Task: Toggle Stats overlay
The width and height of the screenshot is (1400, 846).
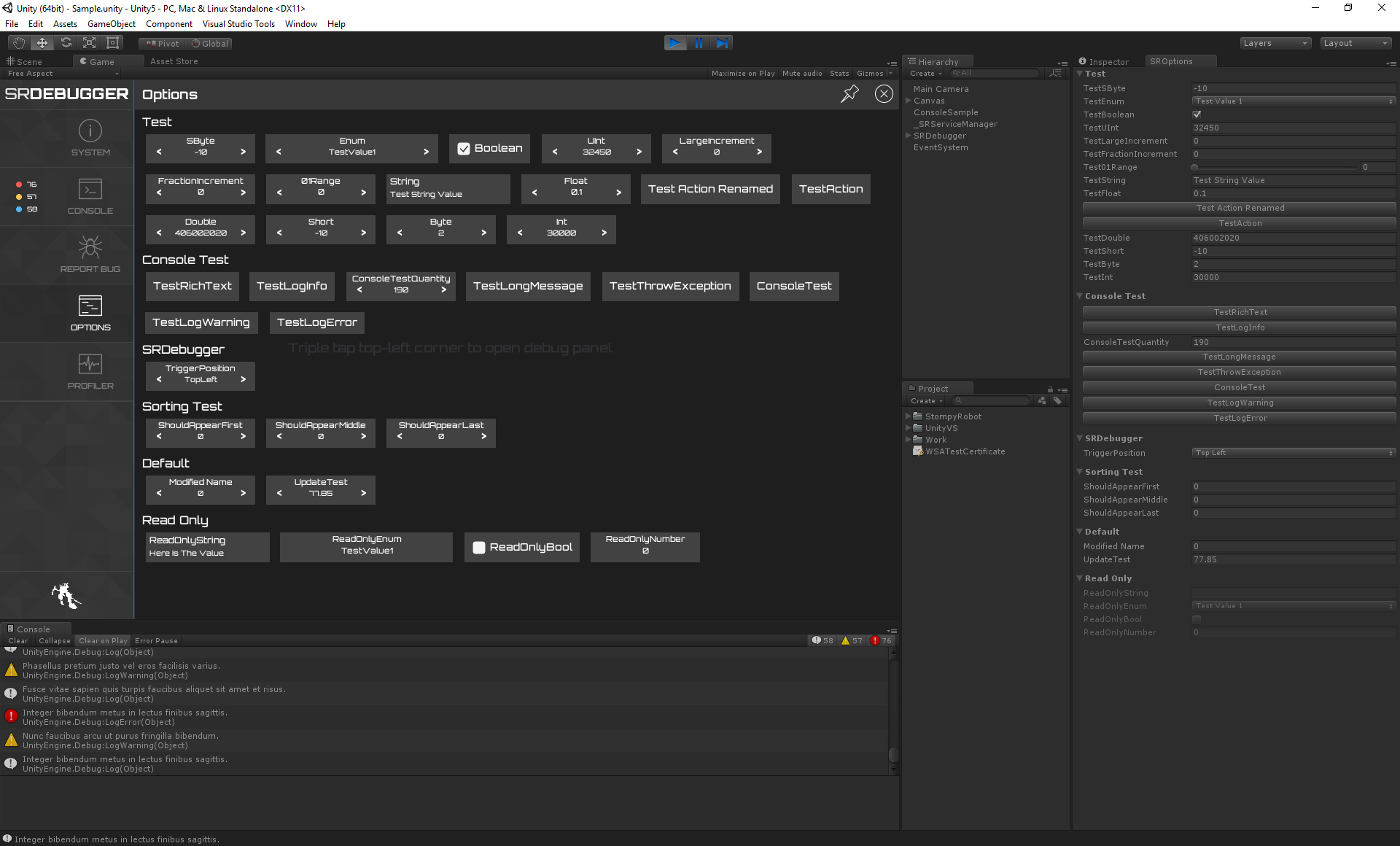Action: pos(839,73)
